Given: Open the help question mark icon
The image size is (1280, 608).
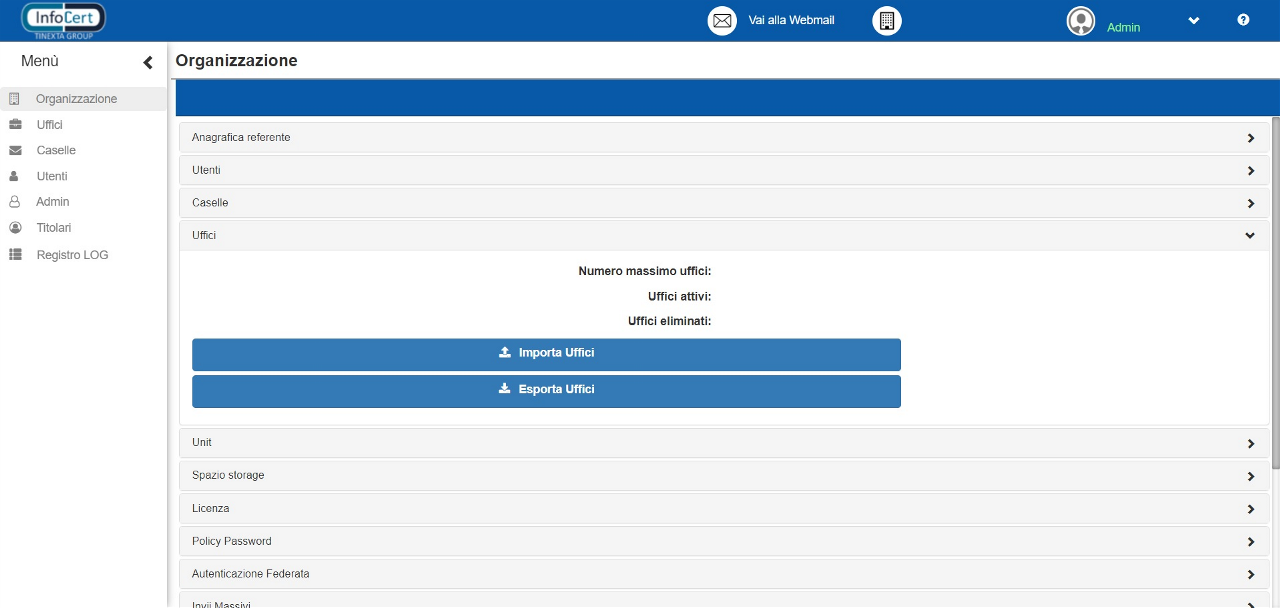Looking at the screenshot, I should 1243,20.
